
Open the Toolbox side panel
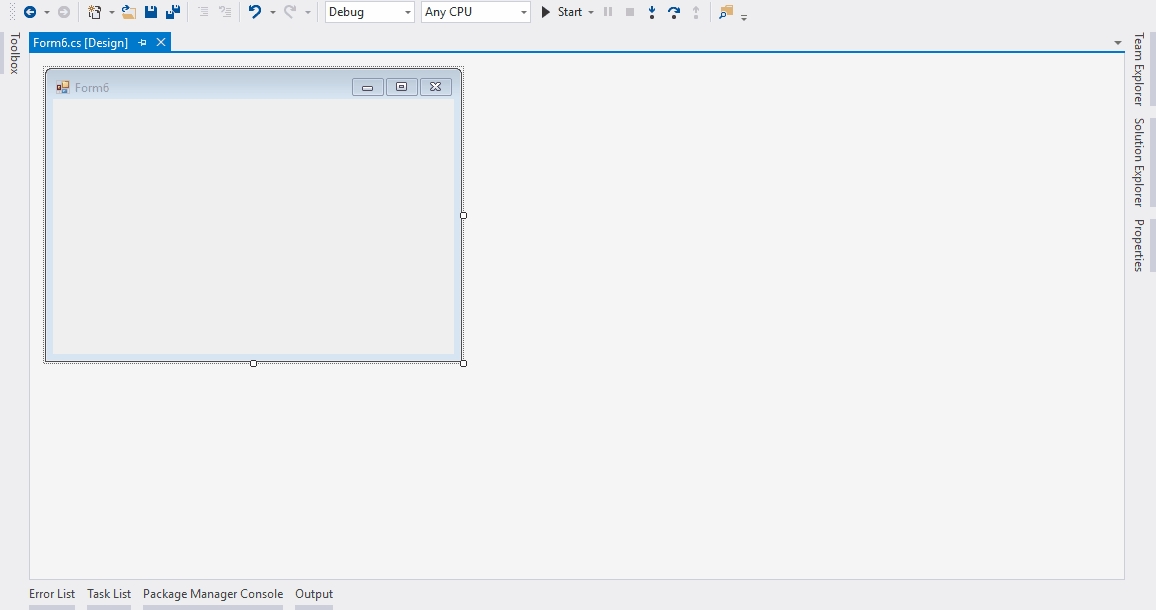[14, 53]
